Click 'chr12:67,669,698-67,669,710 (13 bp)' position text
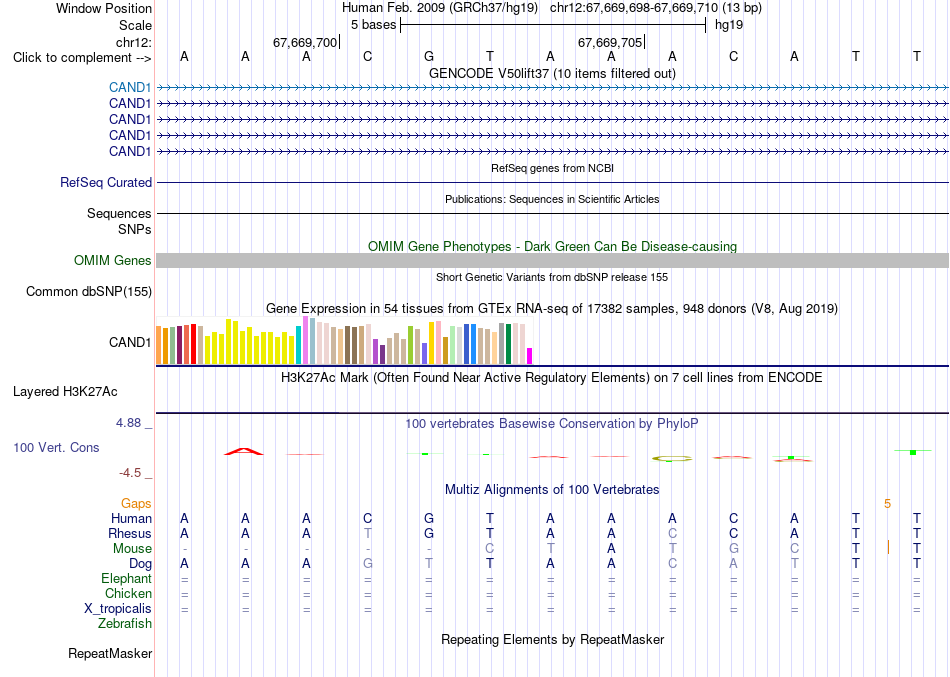950x677 pixels. (x=656, y=8)
